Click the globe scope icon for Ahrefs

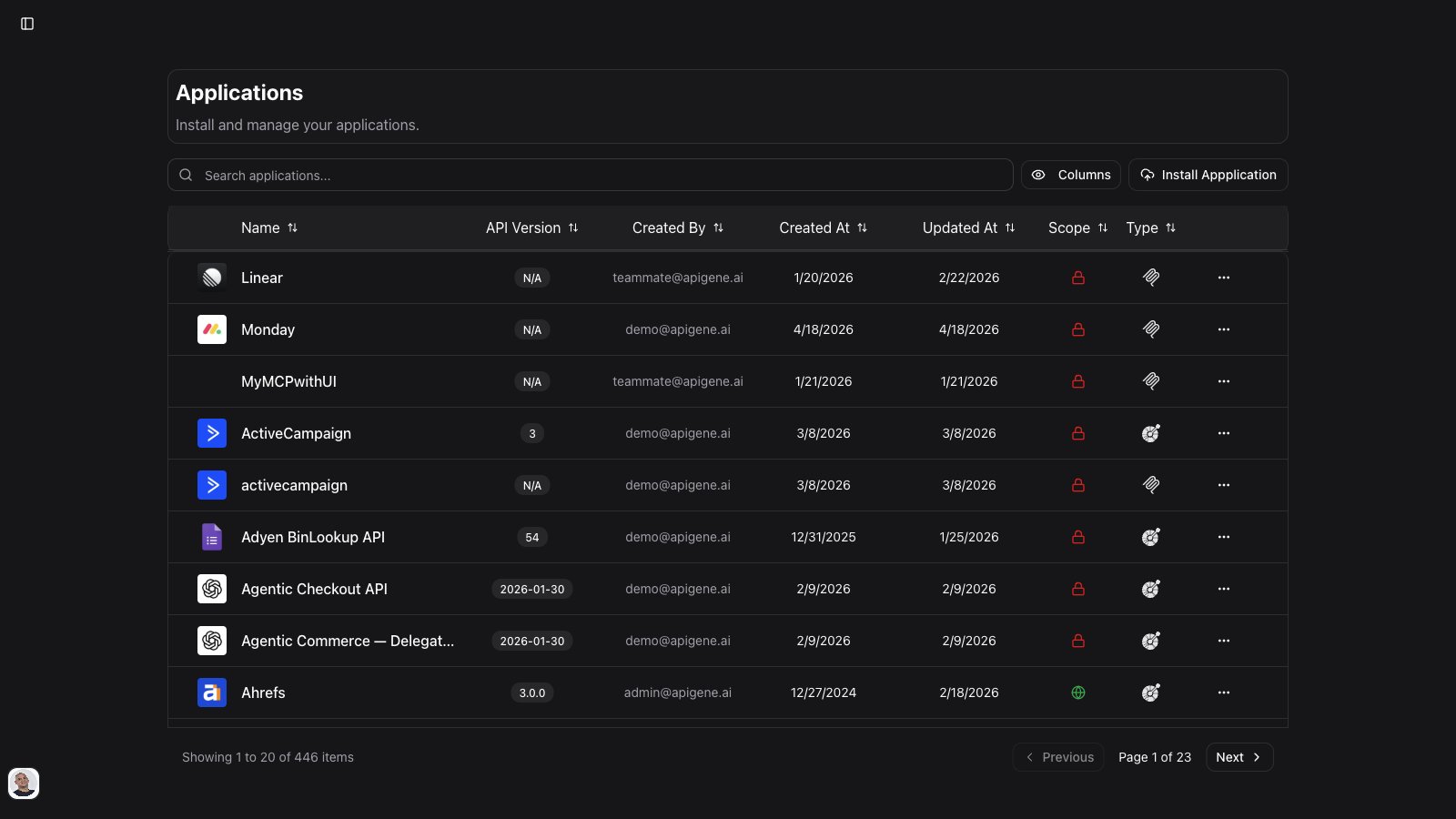pyautogui.click(x=1078, y=693)
